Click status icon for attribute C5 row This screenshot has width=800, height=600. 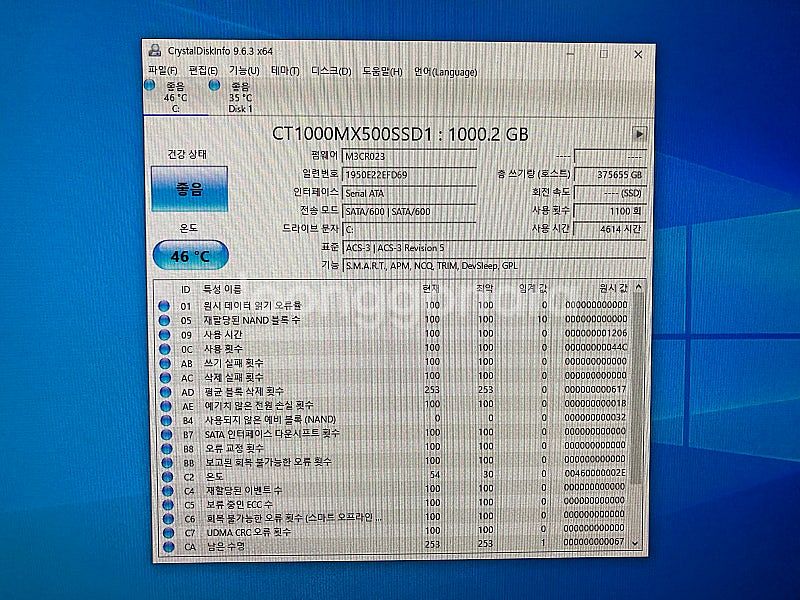click(168, 505)
